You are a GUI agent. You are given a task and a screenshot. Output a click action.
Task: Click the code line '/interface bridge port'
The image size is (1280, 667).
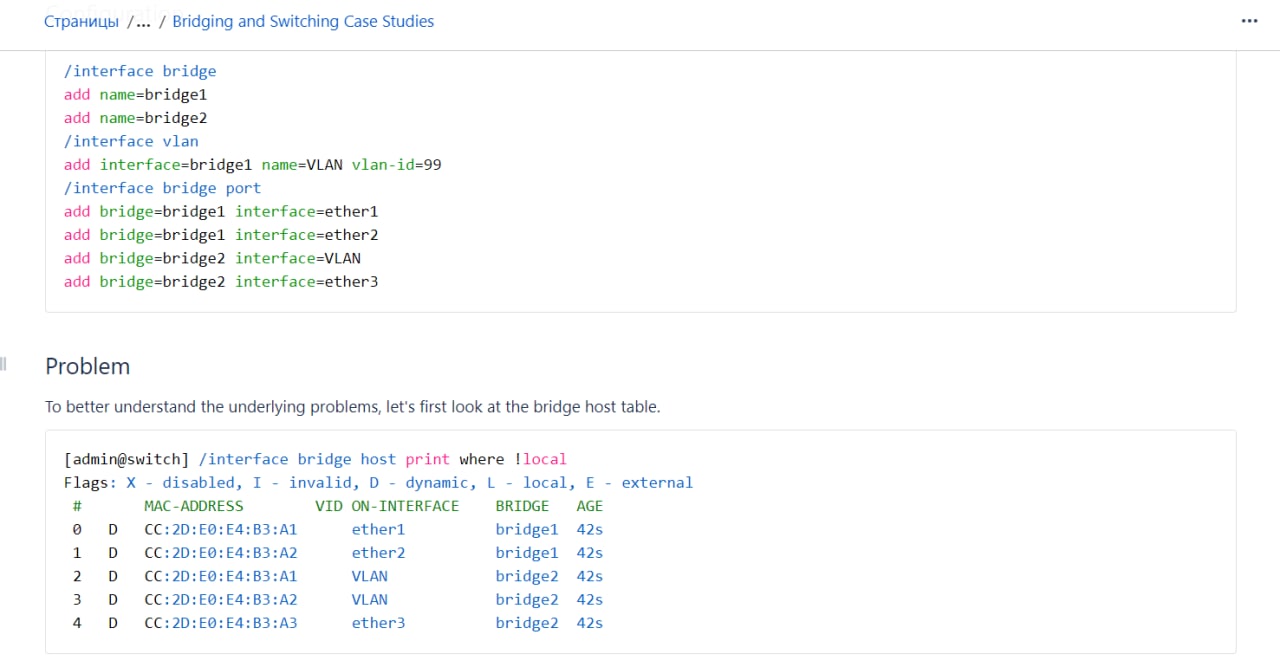(x=162, y=188)
